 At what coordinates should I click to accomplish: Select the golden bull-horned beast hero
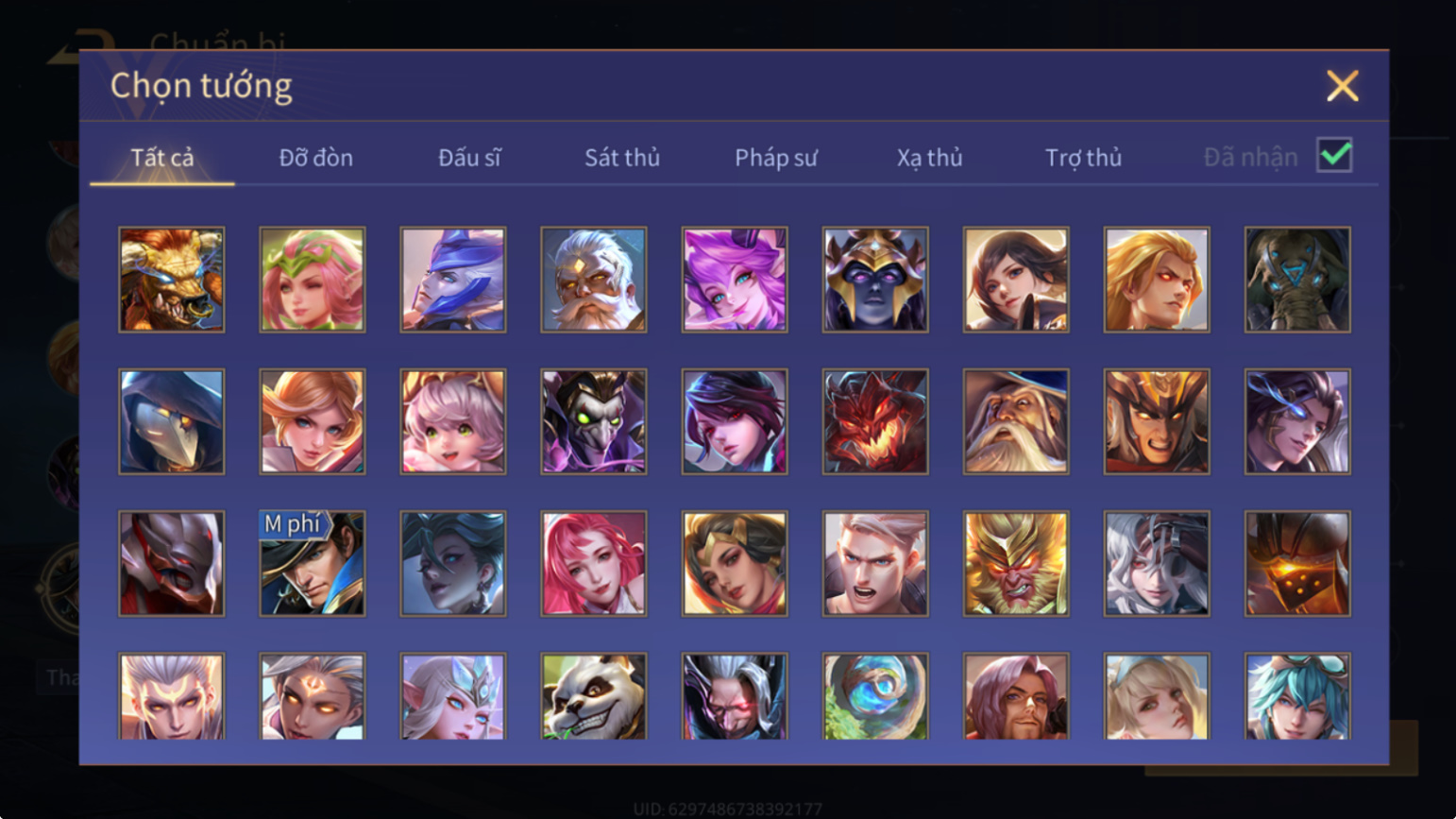tap(172, 280)
